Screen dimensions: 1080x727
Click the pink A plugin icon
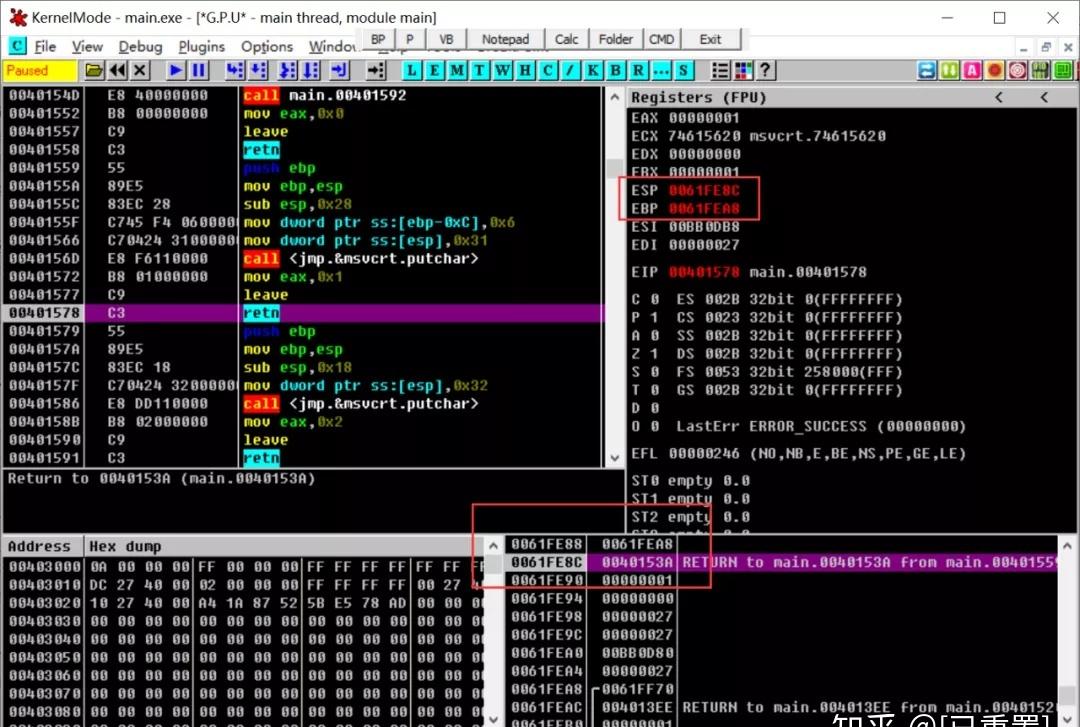[x=972, y=70]
